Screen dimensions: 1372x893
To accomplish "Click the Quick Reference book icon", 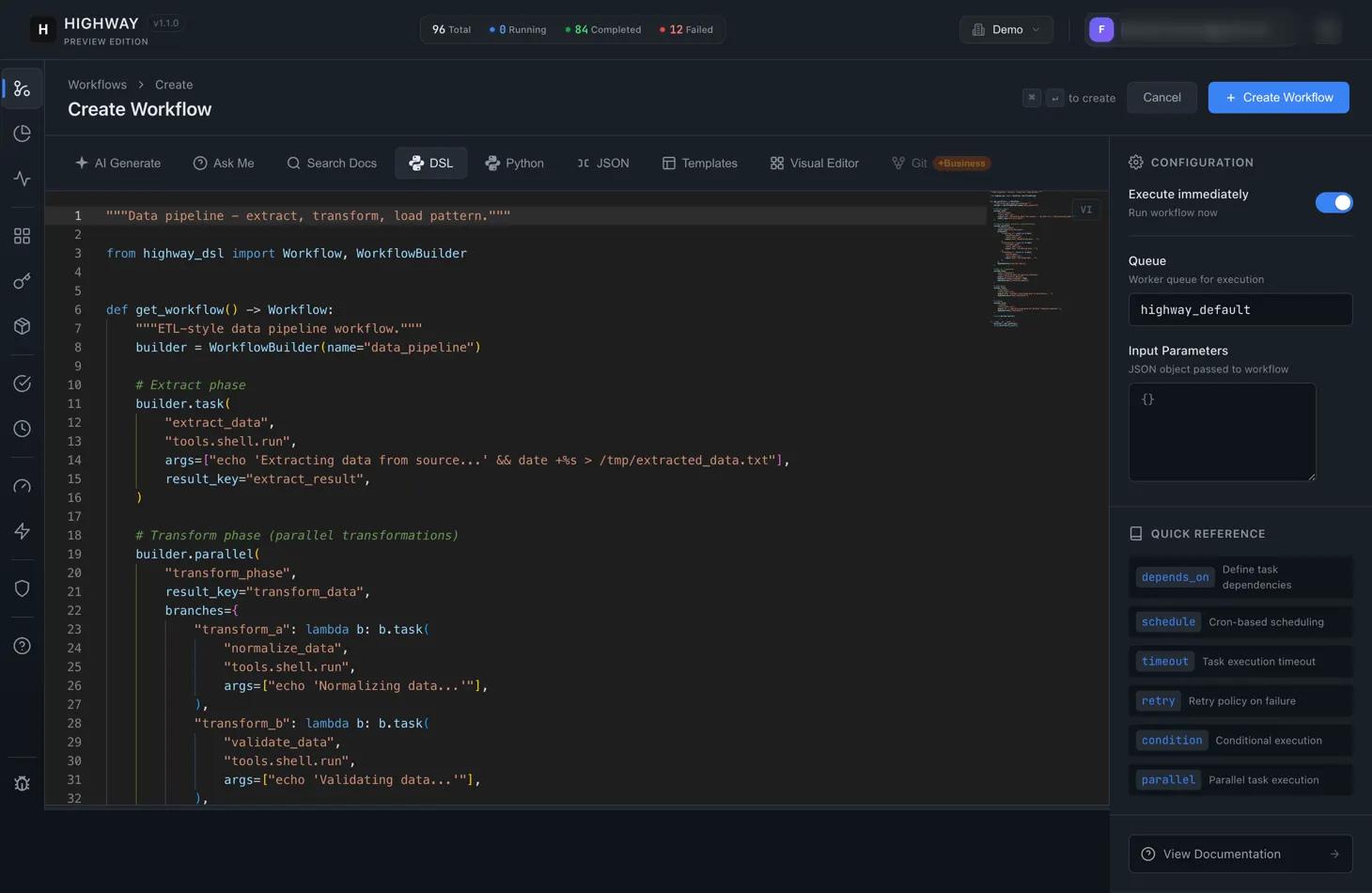I will 1136,534.
